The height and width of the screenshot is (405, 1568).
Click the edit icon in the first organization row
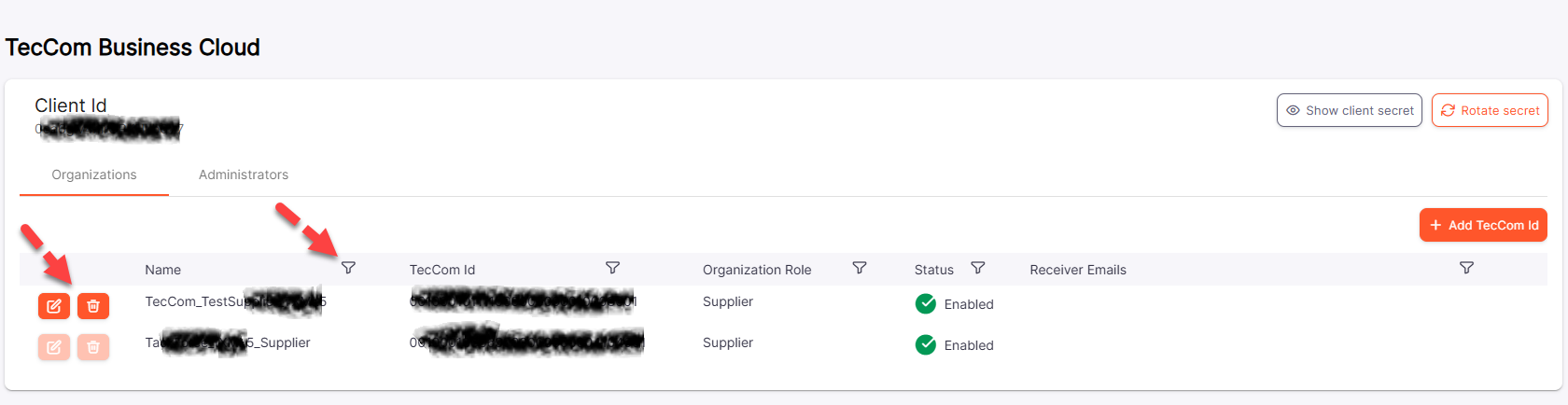(x=54, y=306)
